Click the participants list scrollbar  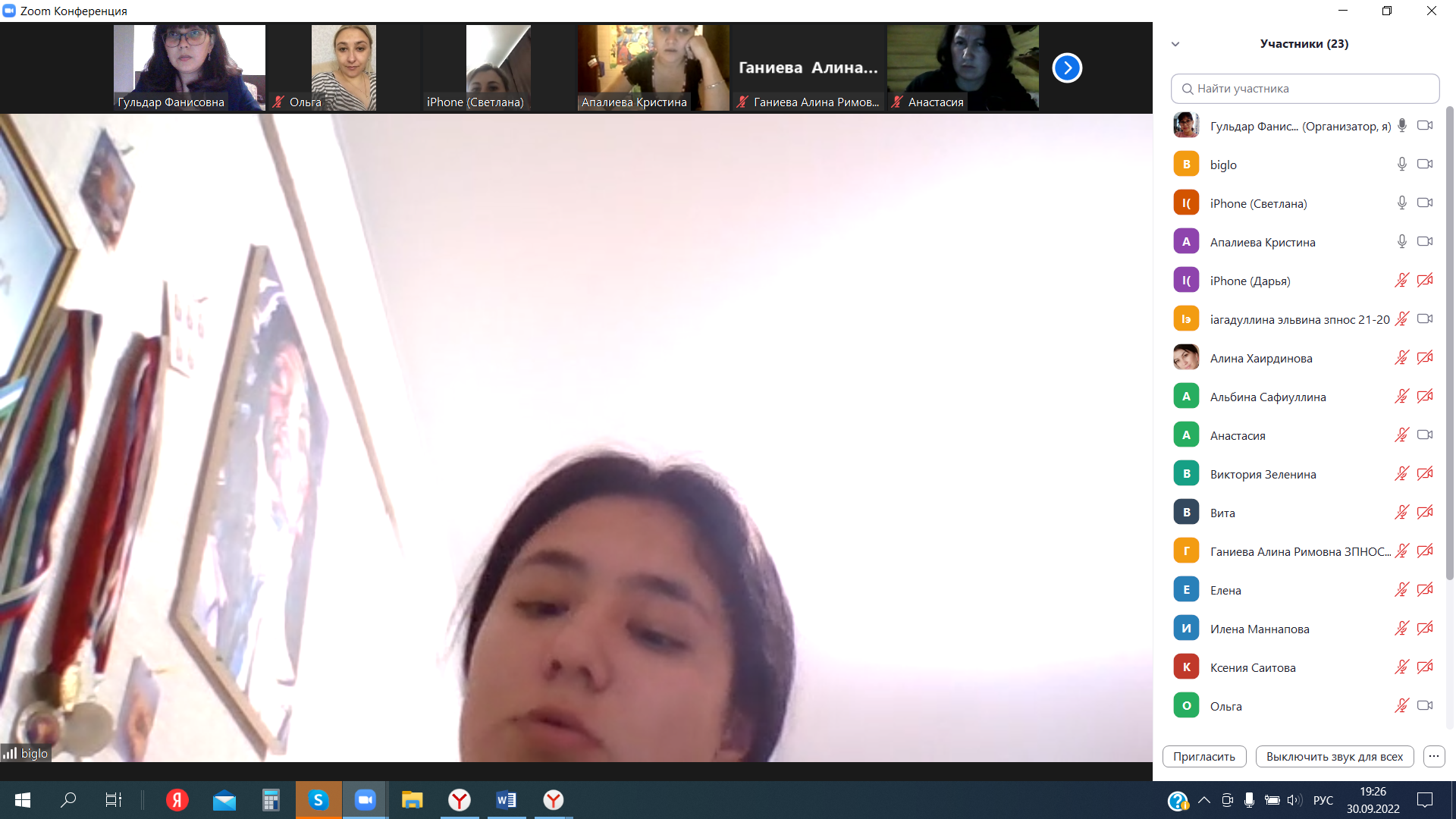(x=1450, y=341)
